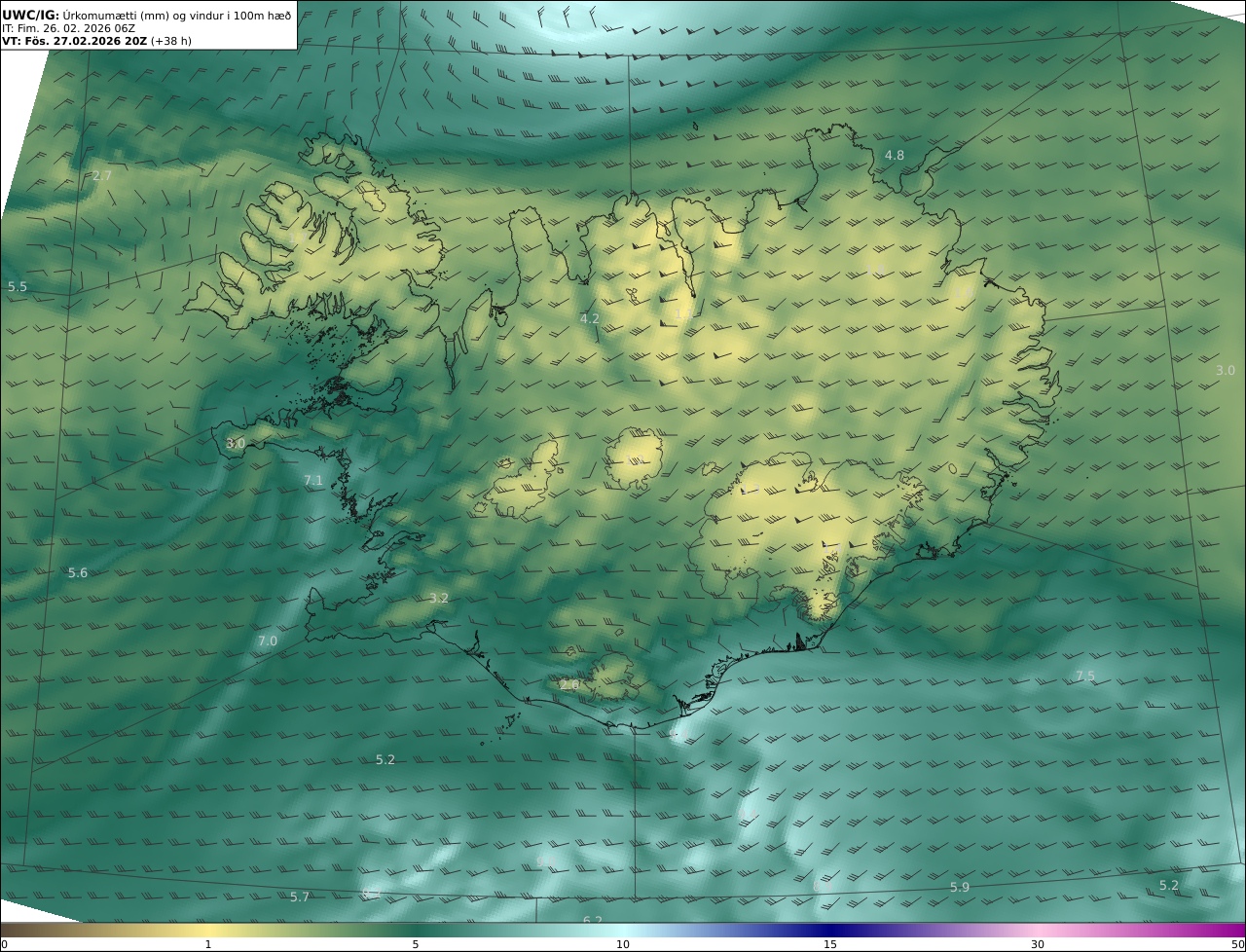Click the 5.7 value label on the map
This screenshot has height=952, width=1246.
pyautogui.click(x=300, y=897)
